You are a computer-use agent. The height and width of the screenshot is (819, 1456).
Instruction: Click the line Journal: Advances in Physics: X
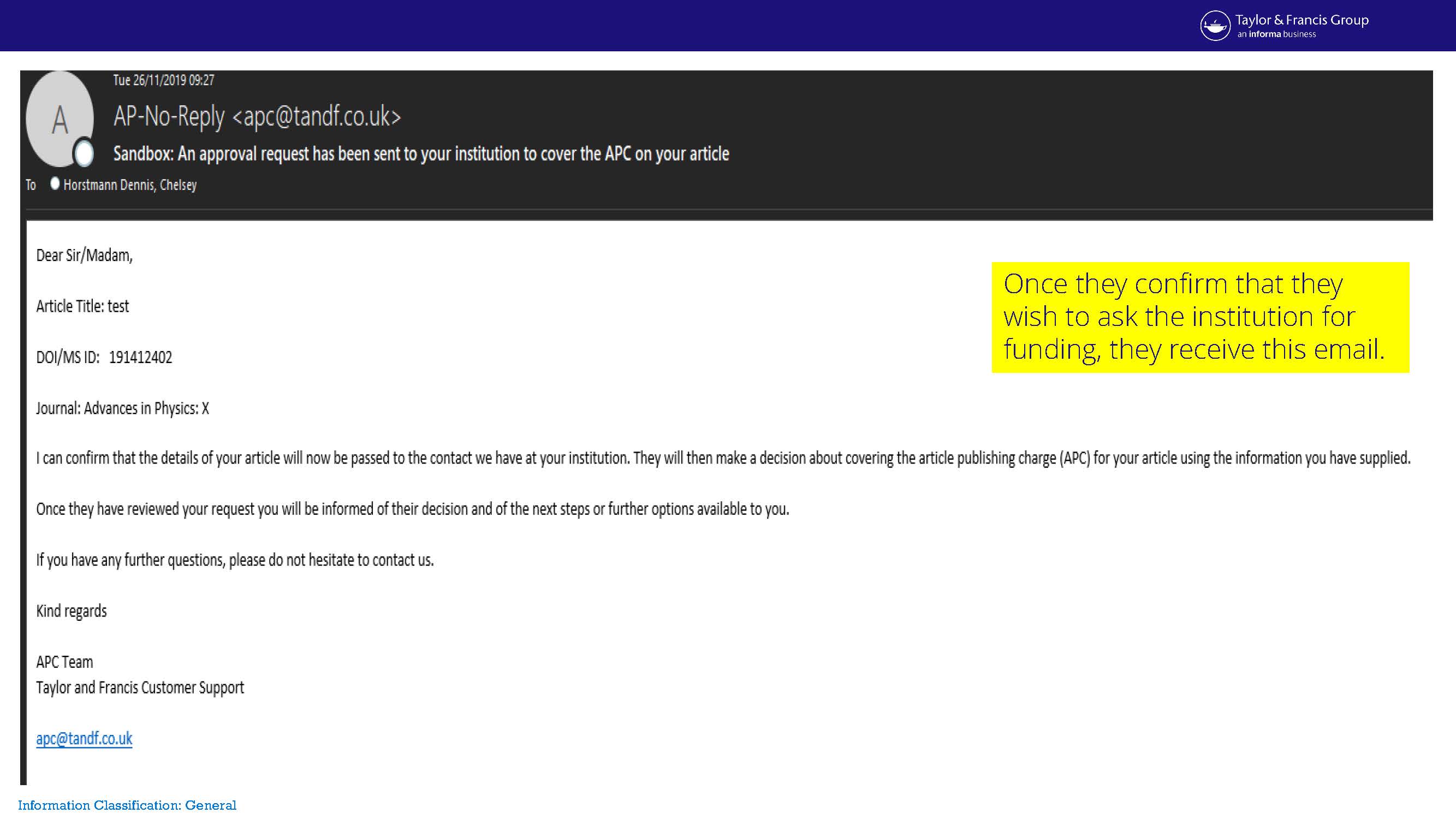(x=123, y=408)
